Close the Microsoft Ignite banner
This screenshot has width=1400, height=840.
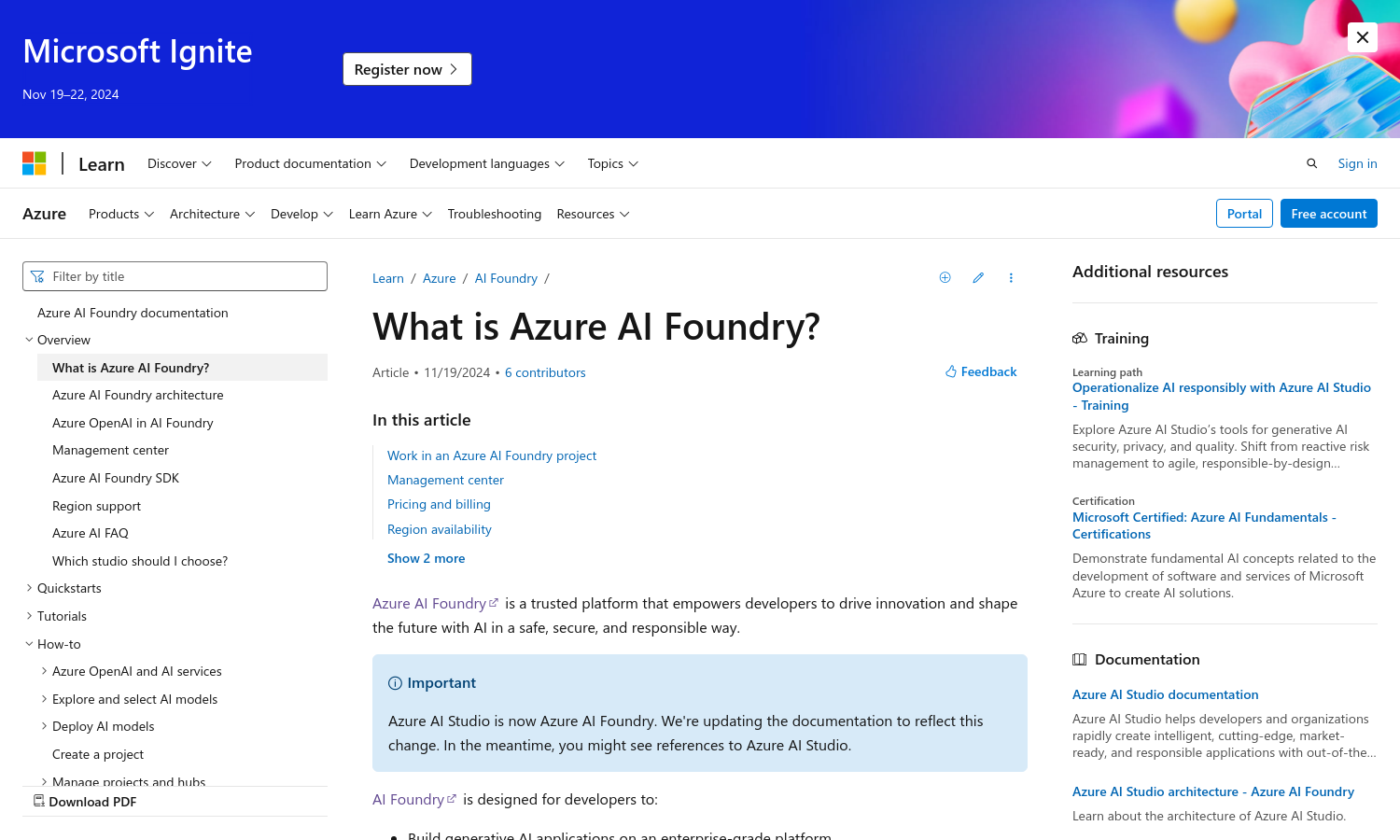coord(1362,37)
